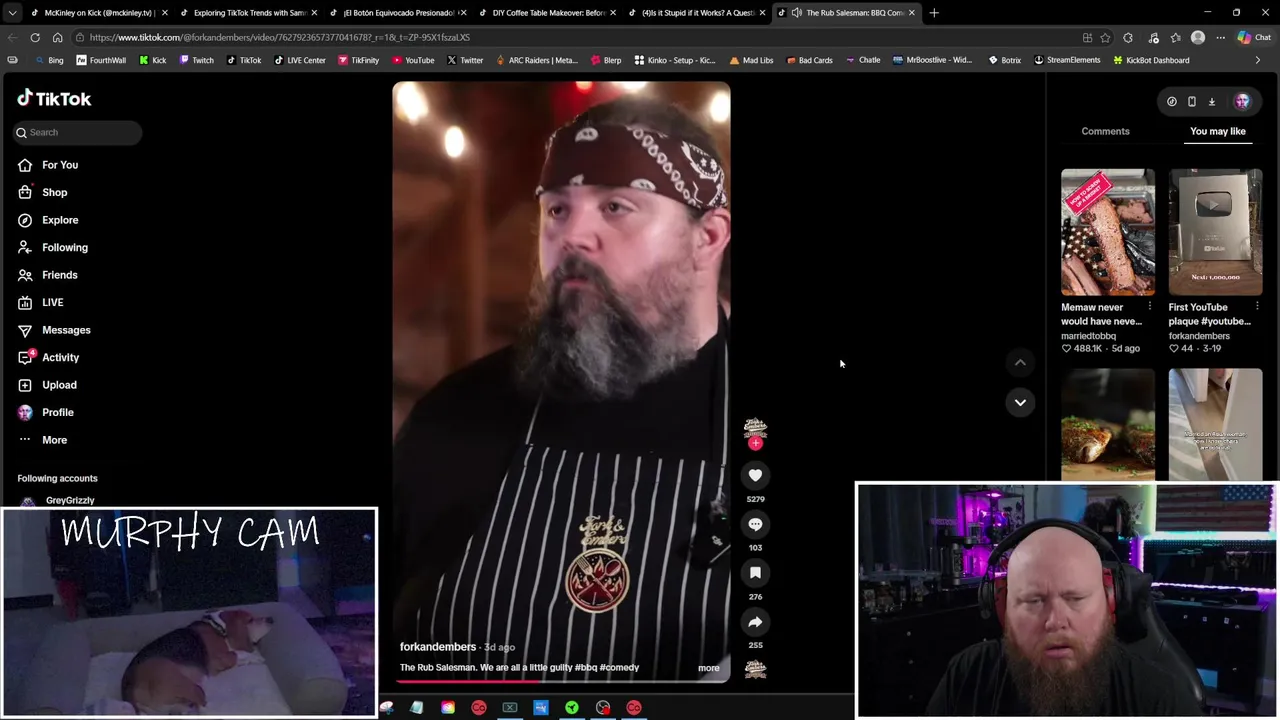The image size is (1280, 720).
Task: Open the For You feed
Action: click(60, 165)
